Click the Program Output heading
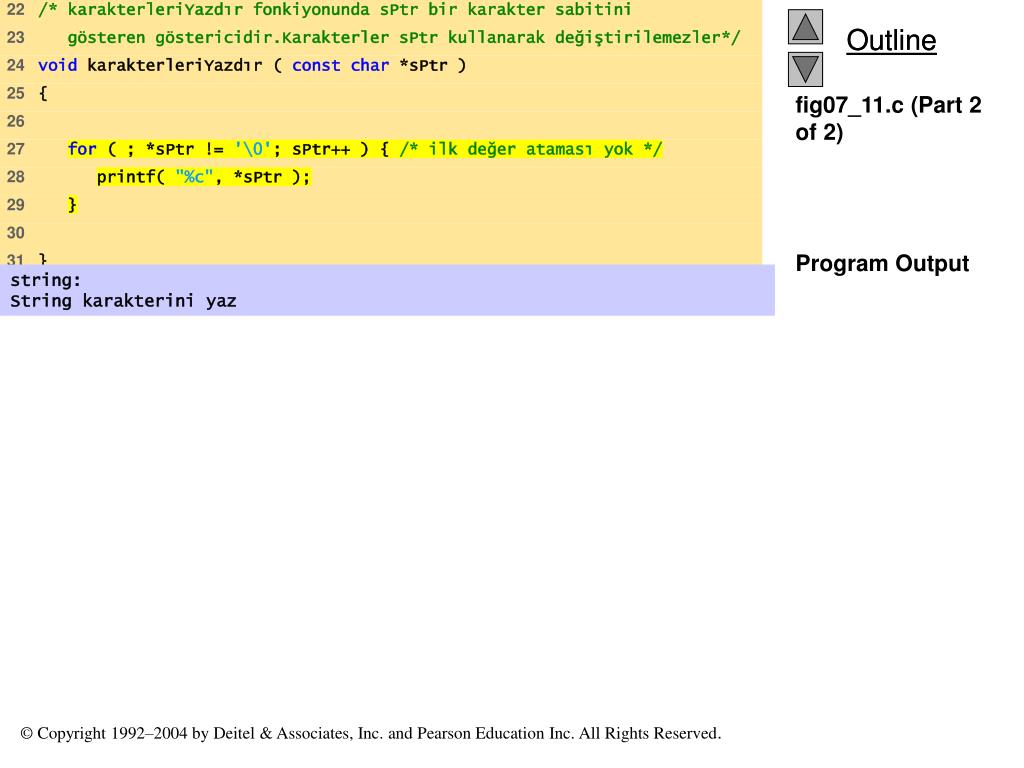 click(882, 263)
